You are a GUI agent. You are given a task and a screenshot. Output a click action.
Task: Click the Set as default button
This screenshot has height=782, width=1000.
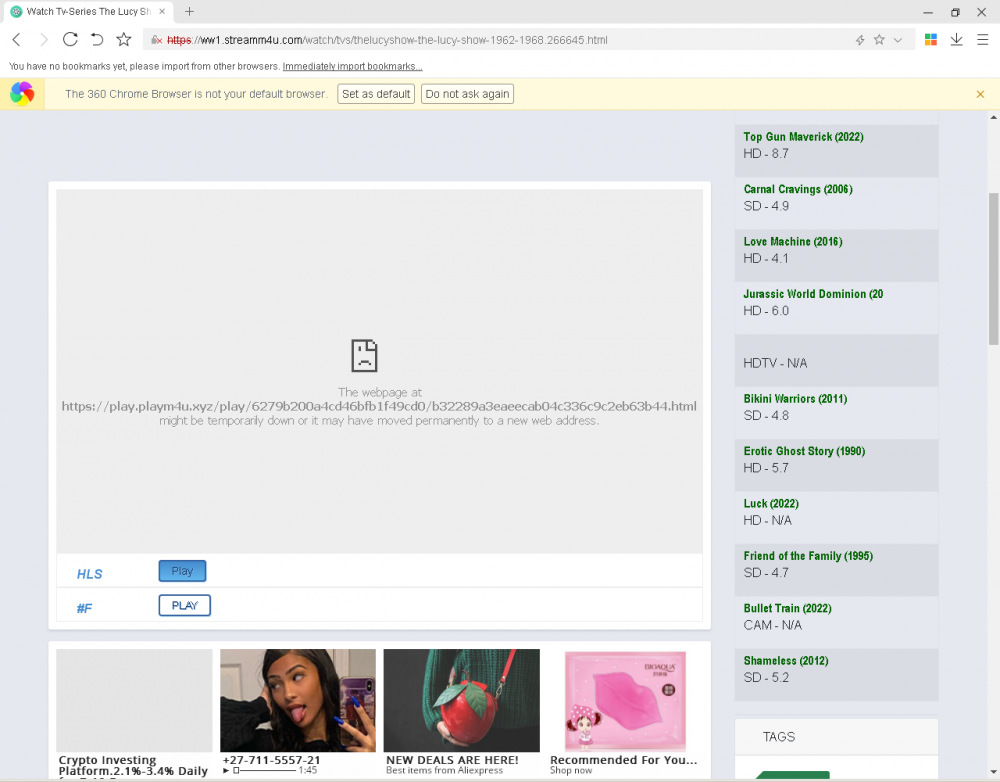[376, 94]
